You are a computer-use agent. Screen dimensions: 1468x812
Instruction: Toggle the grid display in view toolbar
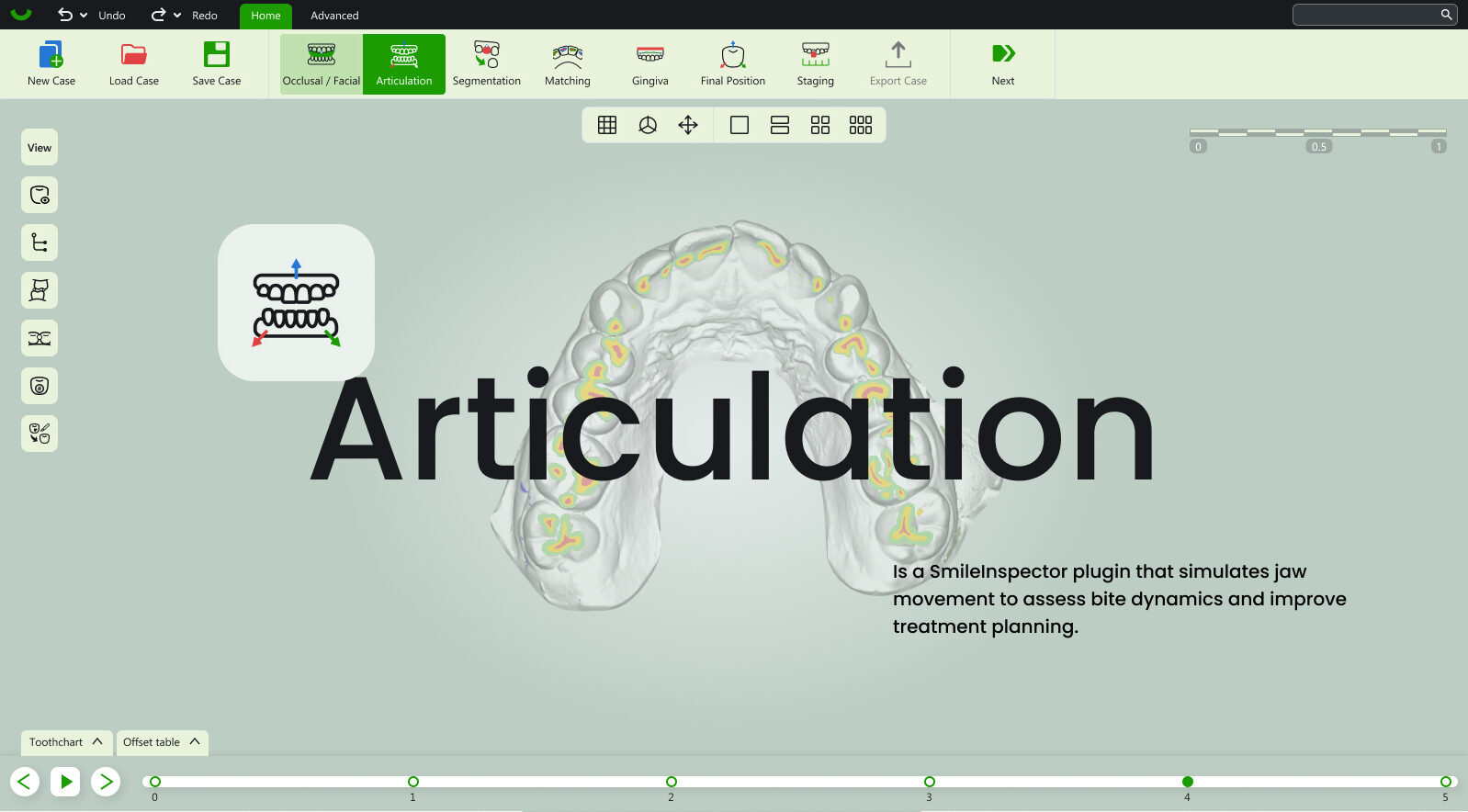pos(607,126)
